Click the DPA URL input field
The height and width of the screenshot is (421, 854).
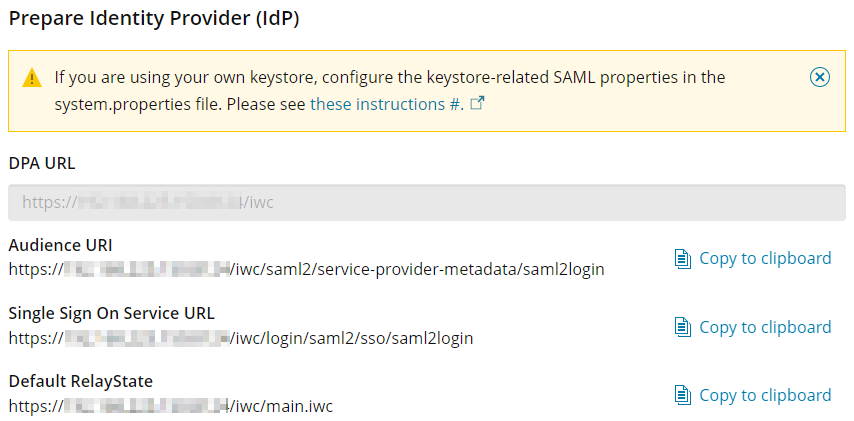tap(426, 202)
